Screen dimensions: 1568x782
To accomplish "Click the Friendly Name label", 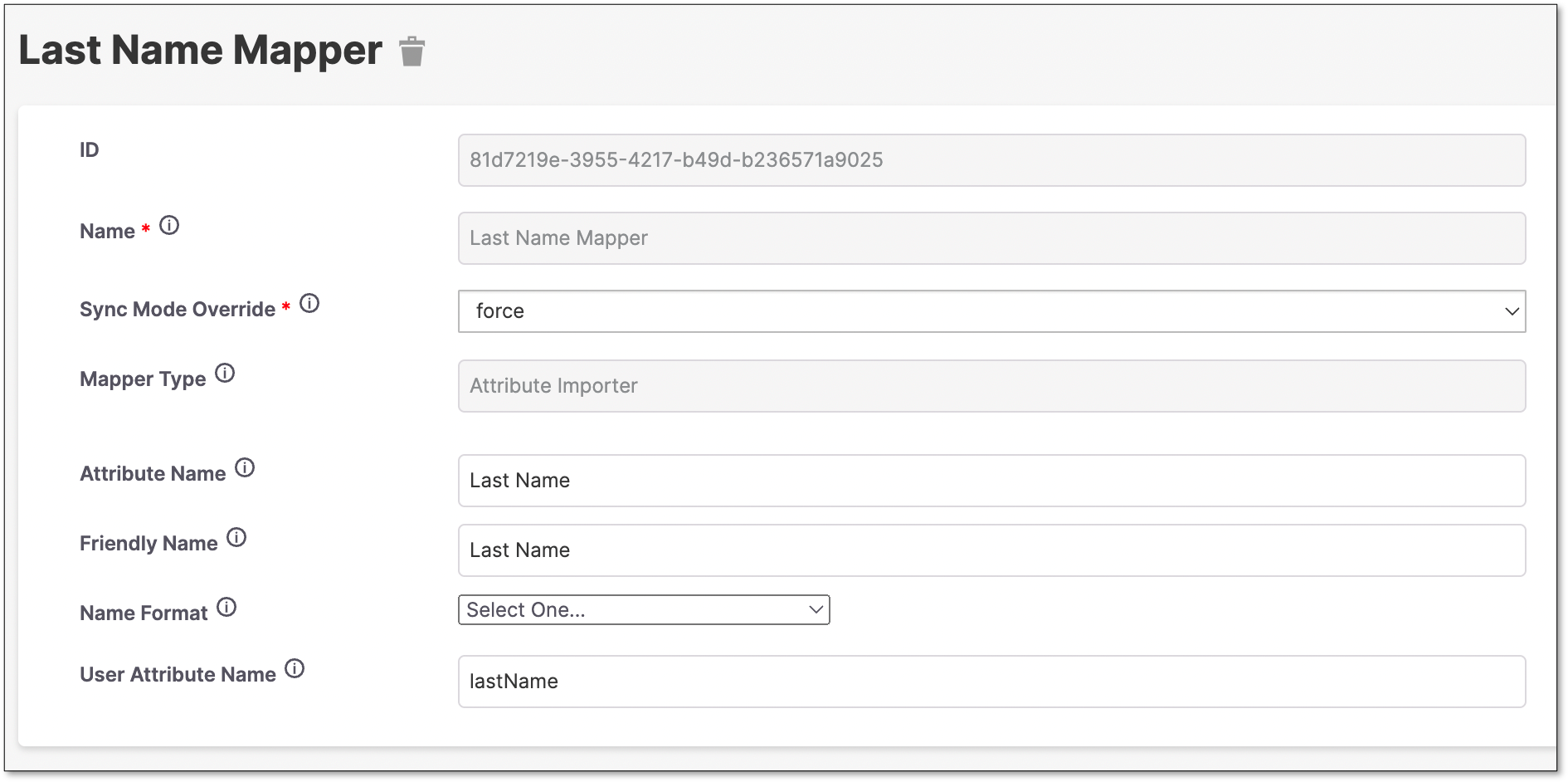I will [149, 544].
